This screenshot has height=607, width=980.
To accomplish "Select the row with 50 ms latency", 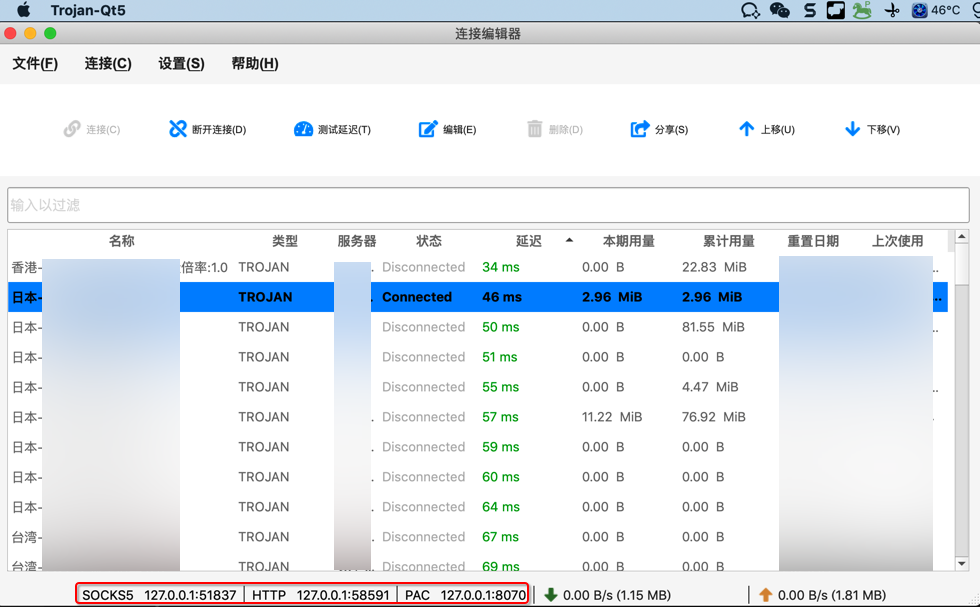I will 478,327.
